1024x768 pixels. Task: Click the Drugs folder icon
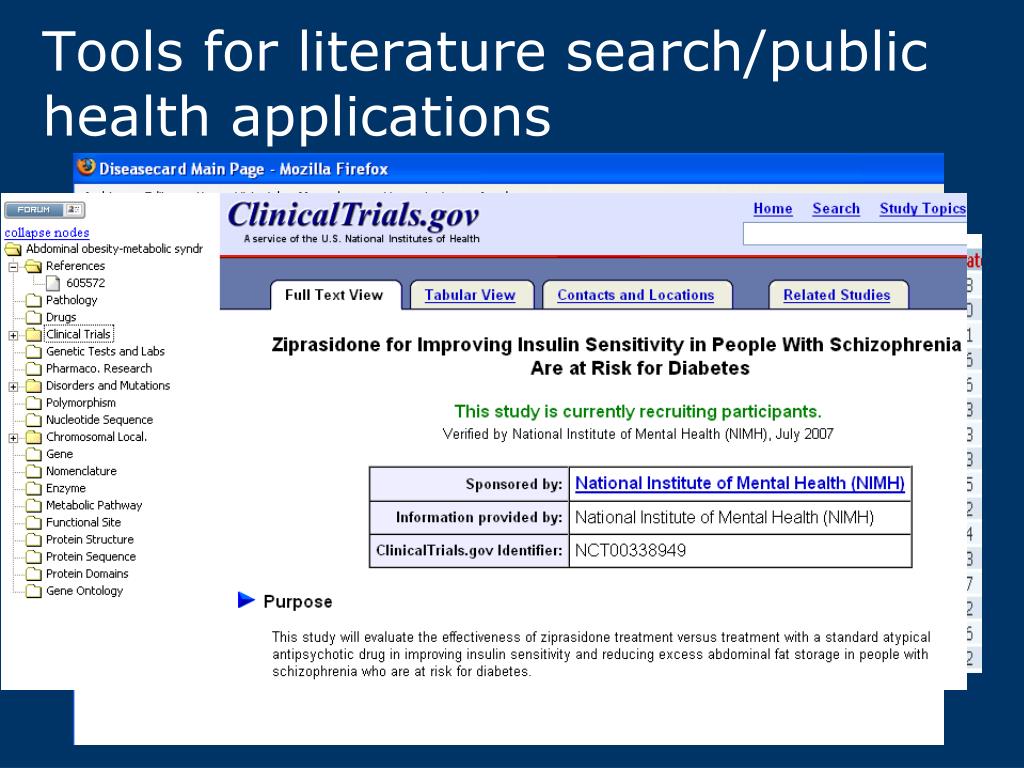(x=33, y=317)
